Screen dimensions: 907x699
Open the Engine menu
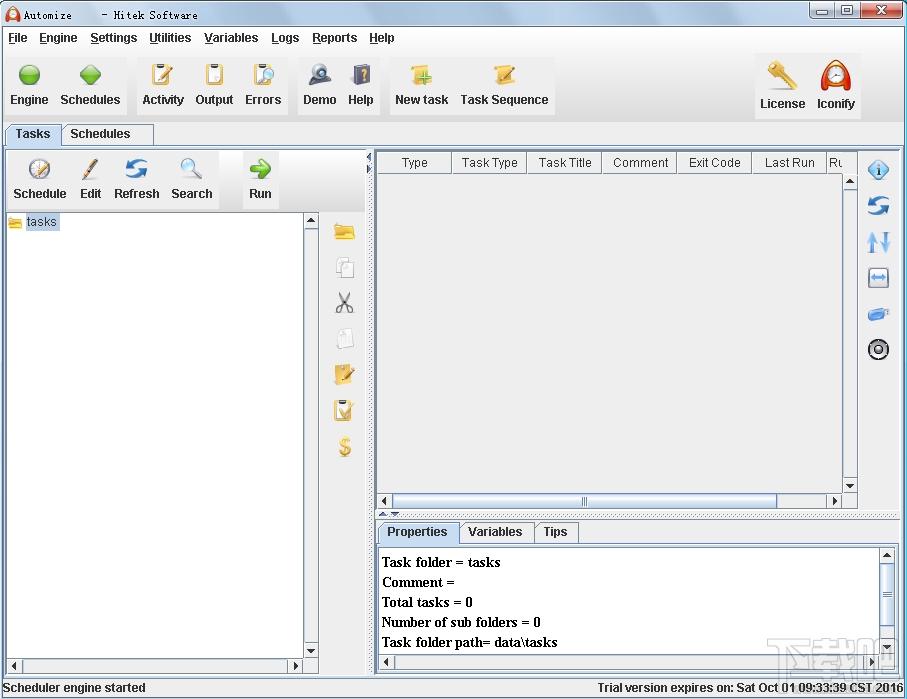point(58,38)
